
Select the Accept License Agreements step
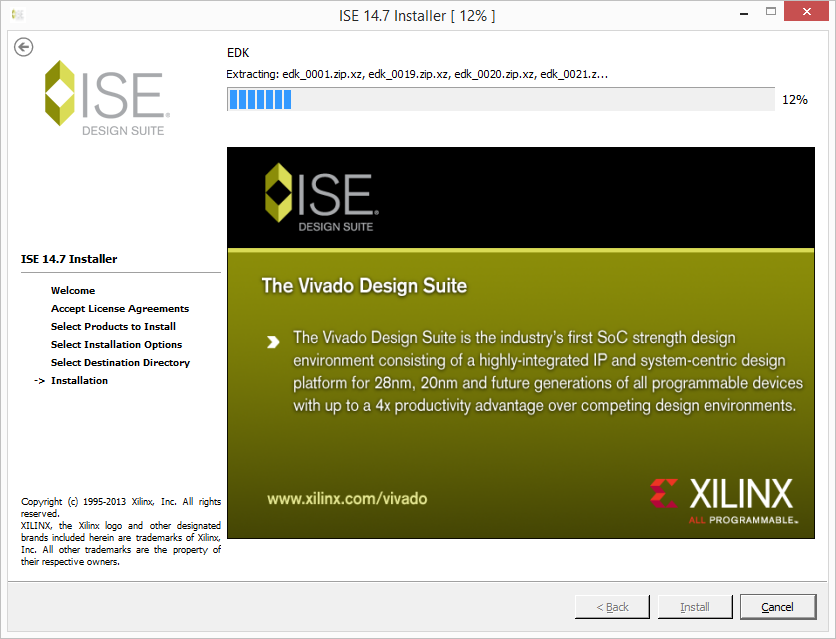point(120,309)
